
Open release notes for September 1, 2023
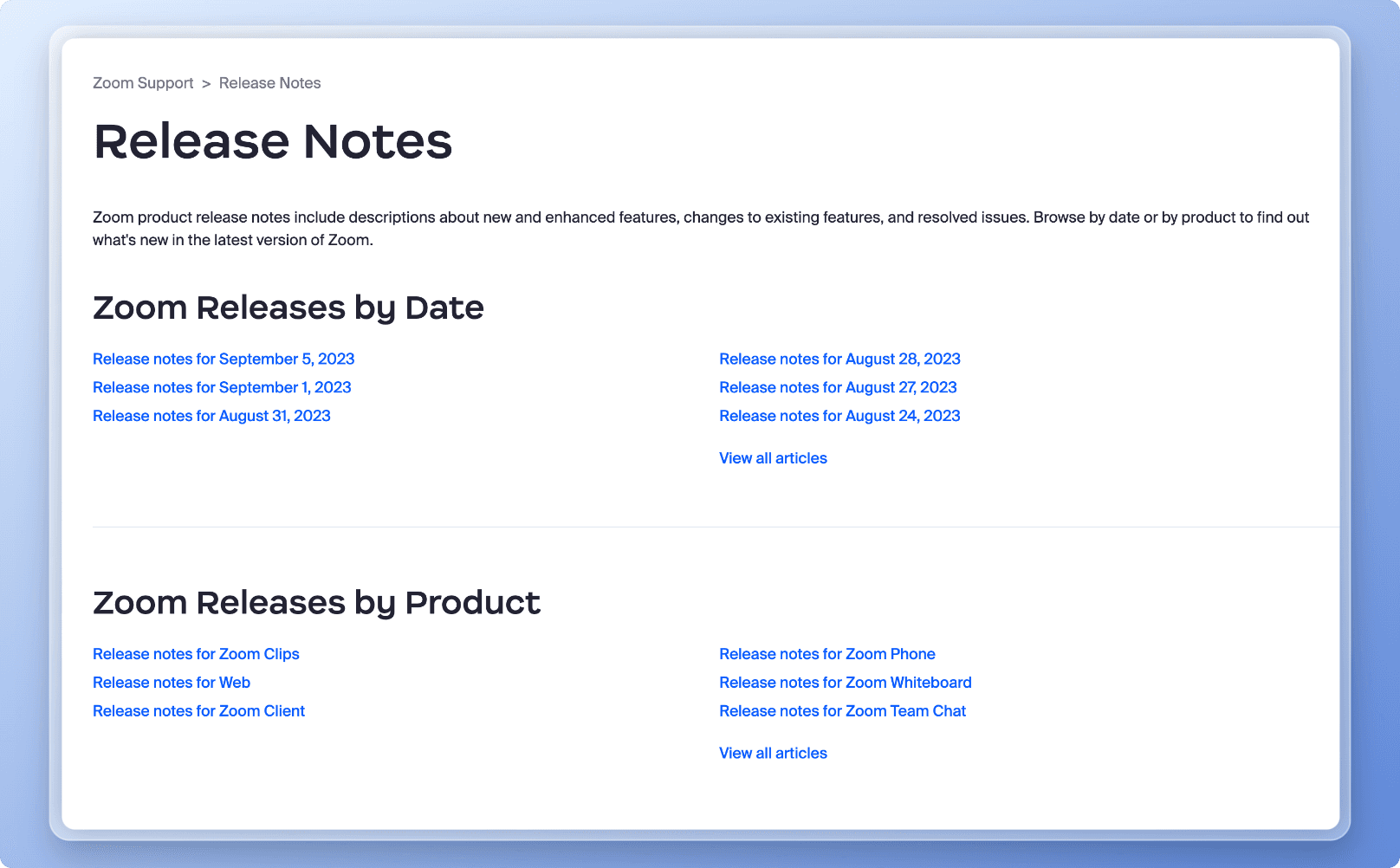222,387
